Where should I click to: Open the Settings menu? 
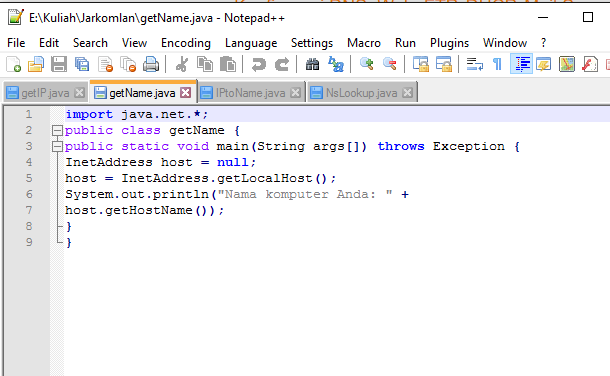(x=312, y=43)
